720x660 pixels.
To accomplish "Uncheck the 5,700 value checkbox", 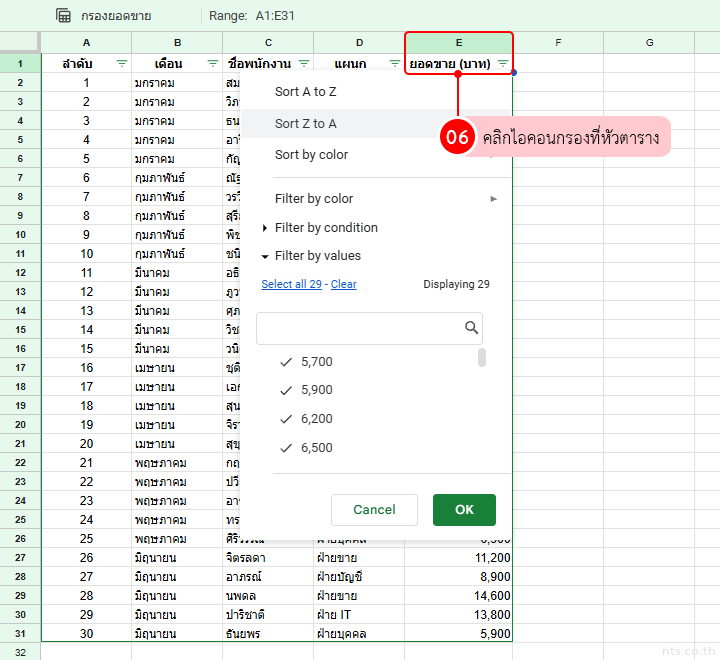I will click(286, 362).
